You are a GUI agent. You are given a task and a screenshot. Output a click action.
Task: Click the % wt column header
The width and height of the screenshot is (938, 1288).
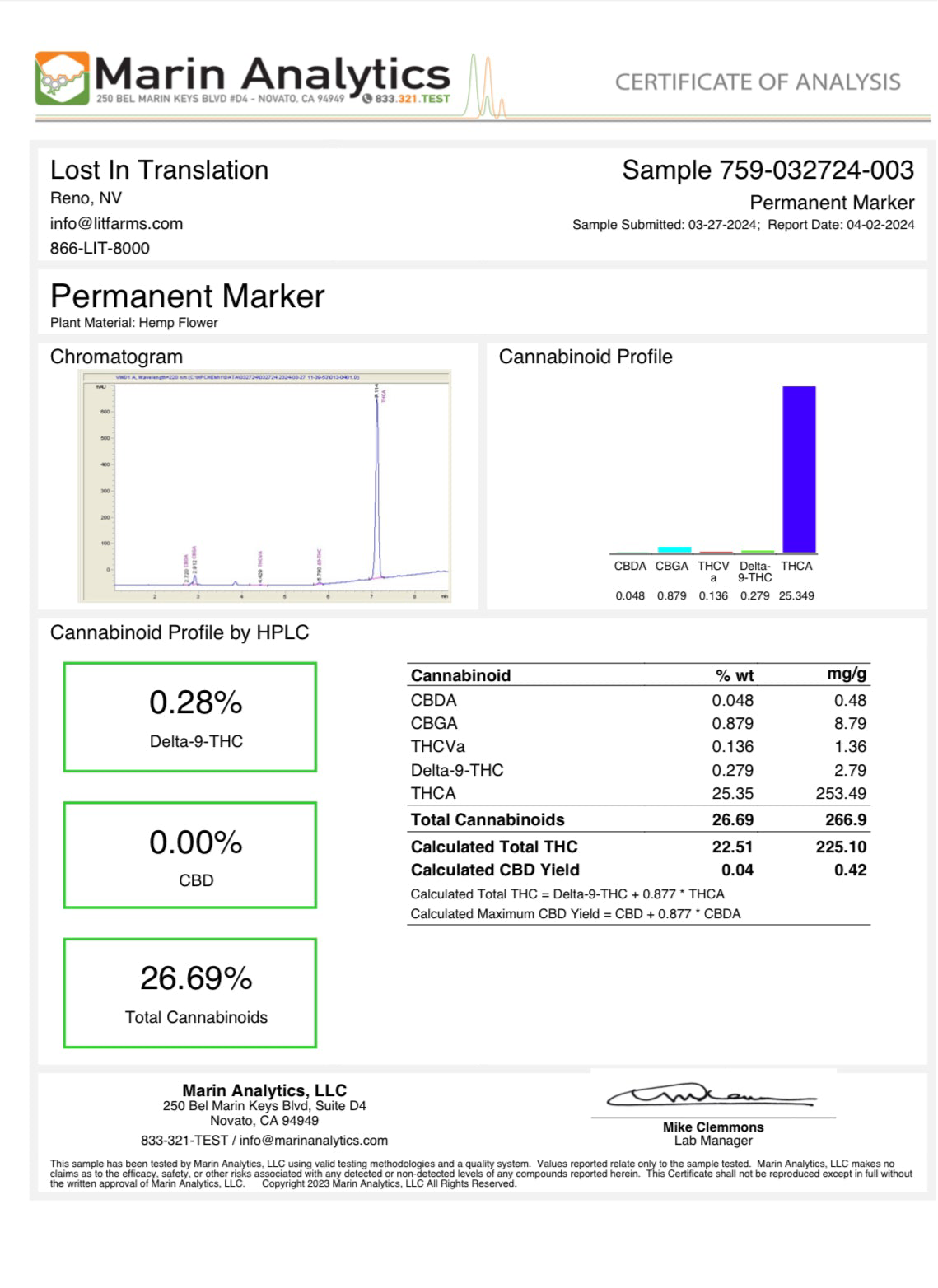[x=734, y=675]
